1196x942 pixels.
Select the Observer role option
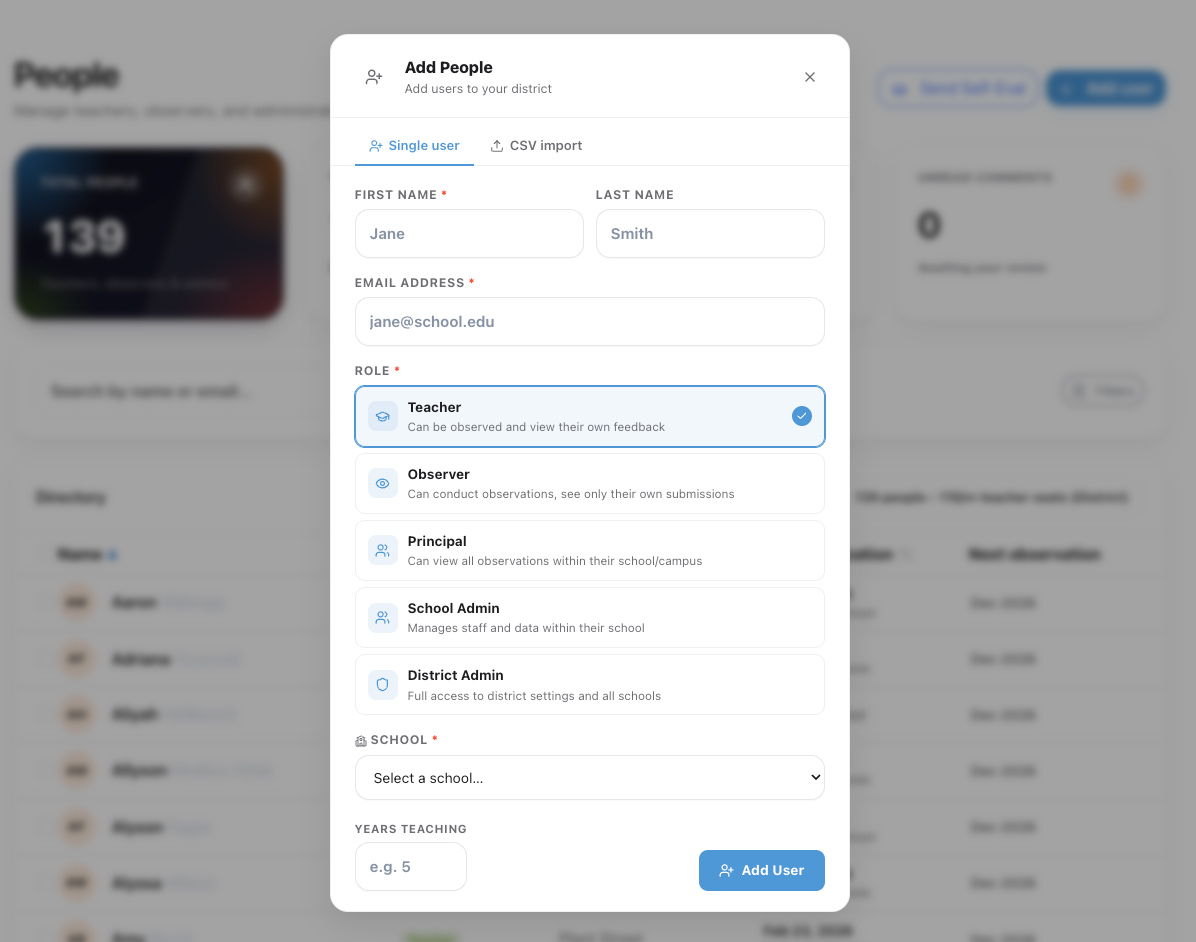590,484
